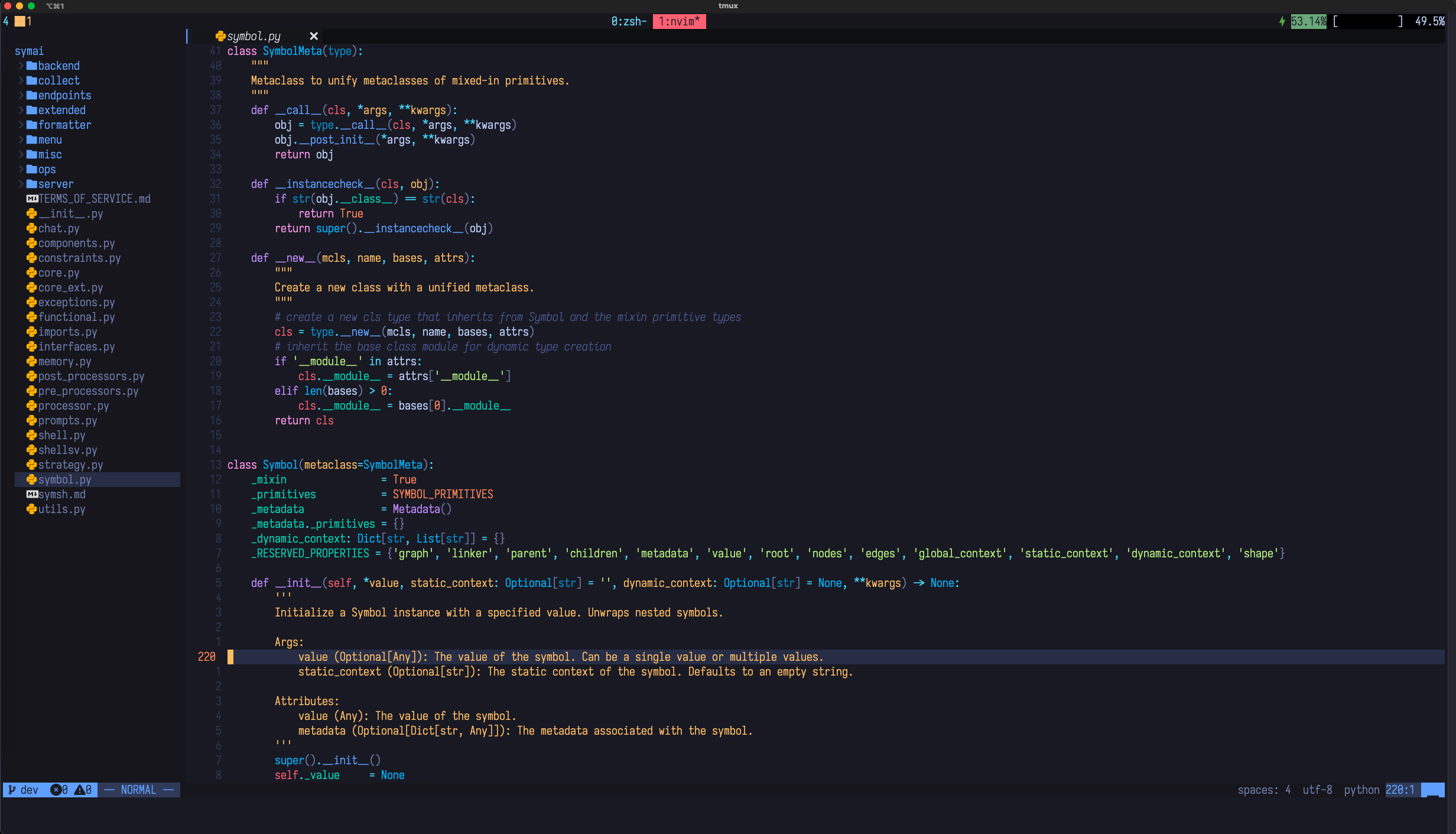This screenshot has width=1456, height=834.
Task: Click the Python icon beside chat.py
Action: pos(32,228)
